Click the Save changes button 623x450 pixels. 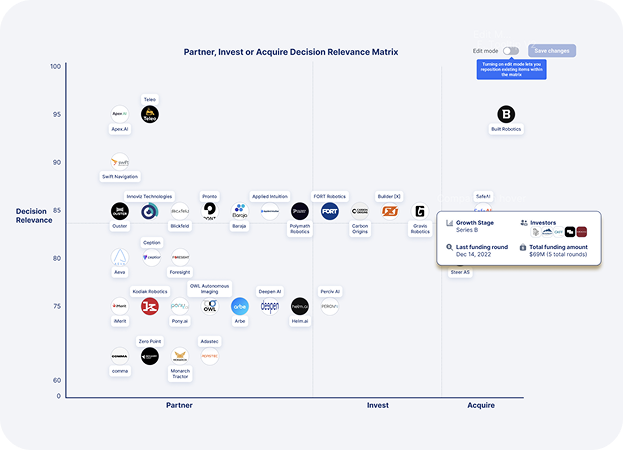click(552, 51)
